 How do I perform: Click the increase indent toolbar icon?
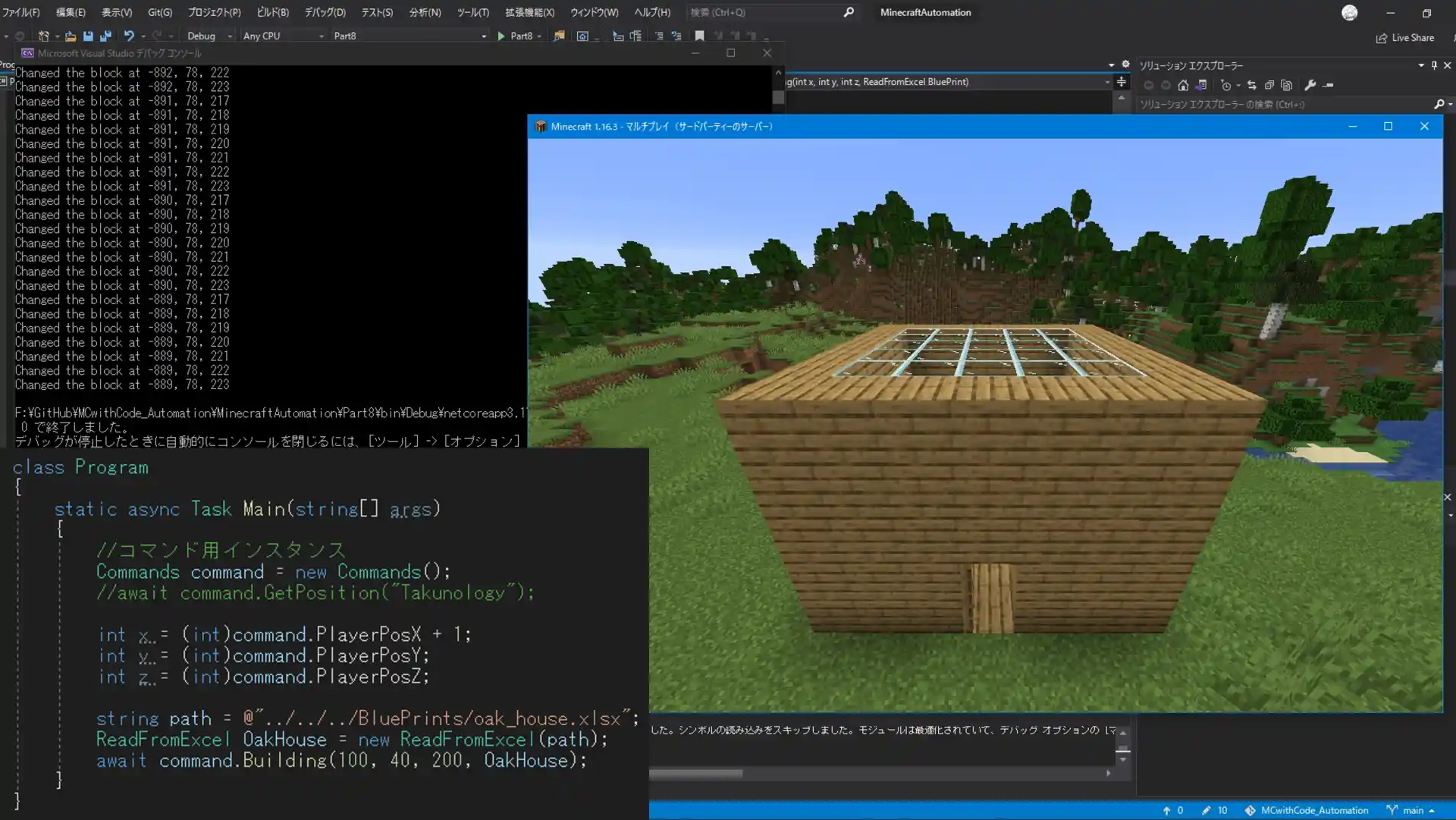coord(676,36)
